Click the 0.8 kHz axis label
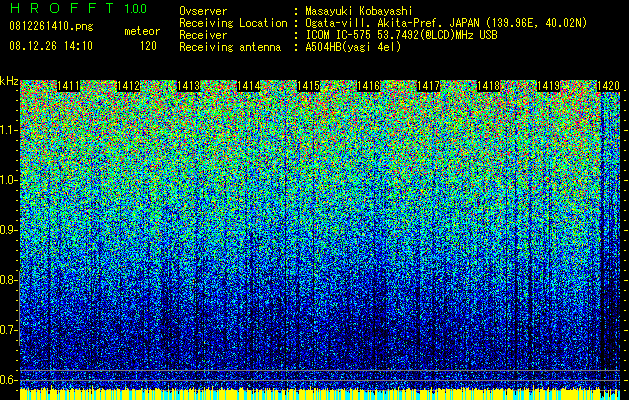Image resolution: width=629 pixels, height=400 pixels. (7, 280)
